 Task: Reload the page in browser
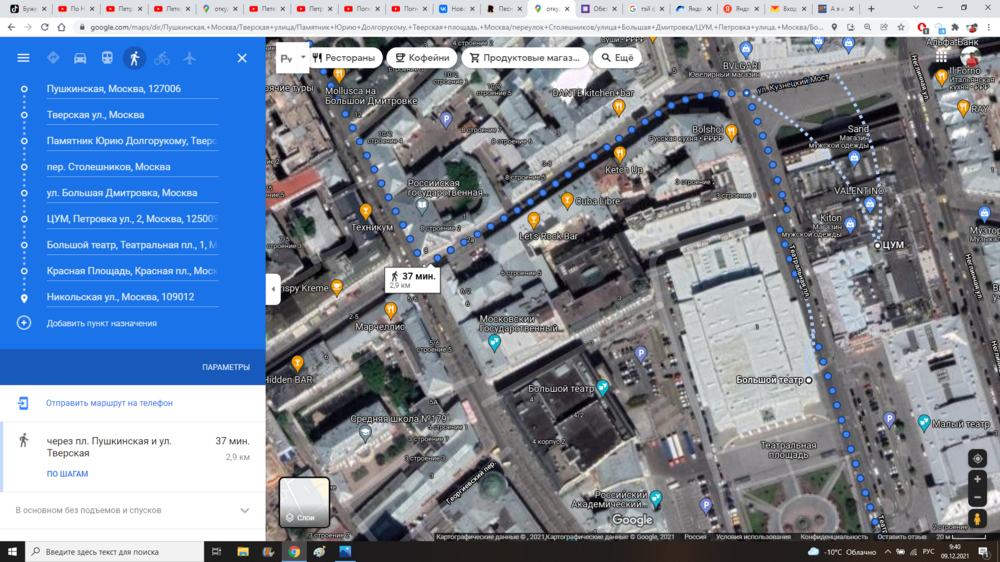click(45, 27)
